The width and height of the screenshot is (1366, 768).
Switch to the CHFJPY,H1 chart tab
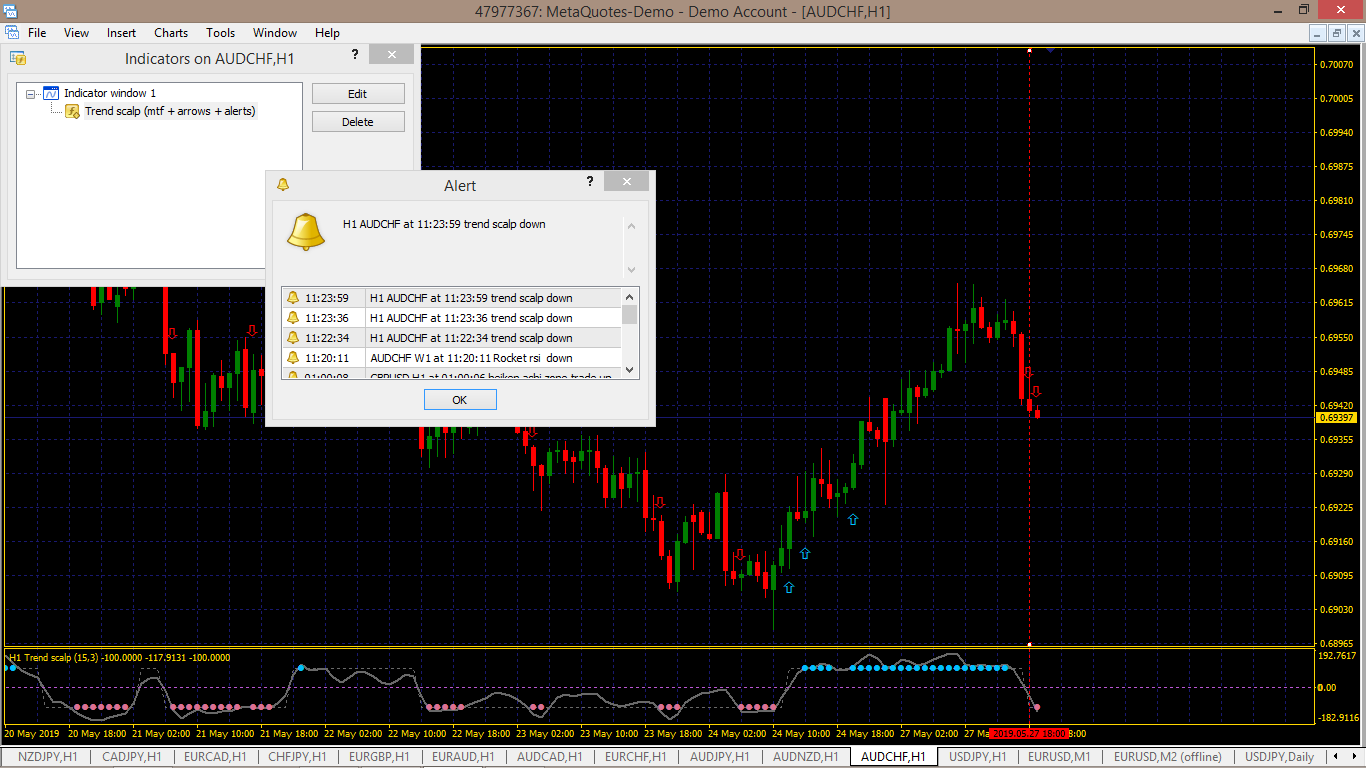pos(298,757)
